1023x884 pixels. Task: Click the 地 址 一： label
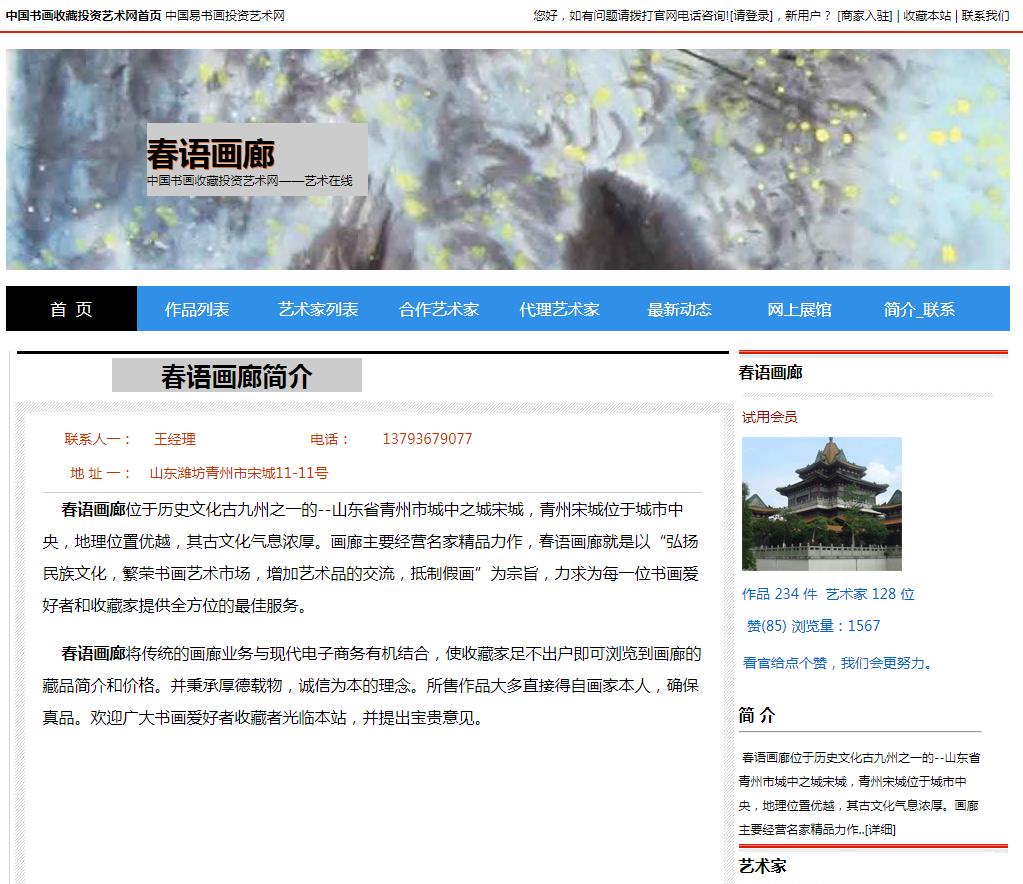pos(101,473)
